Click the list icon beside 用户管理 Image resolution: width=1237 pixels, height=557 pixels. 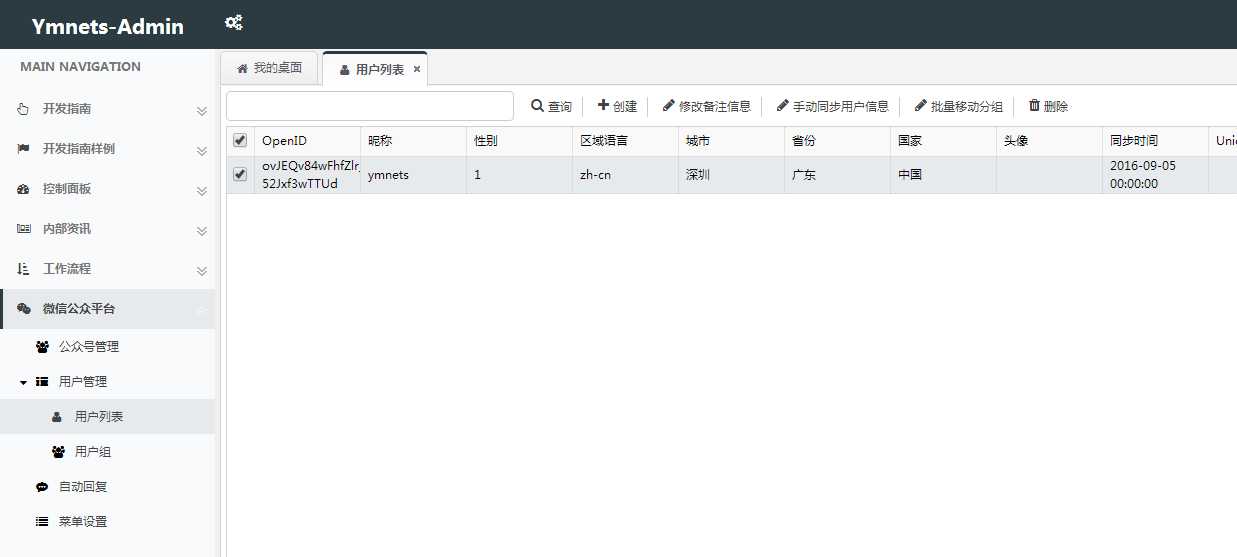tap(42, 382)
